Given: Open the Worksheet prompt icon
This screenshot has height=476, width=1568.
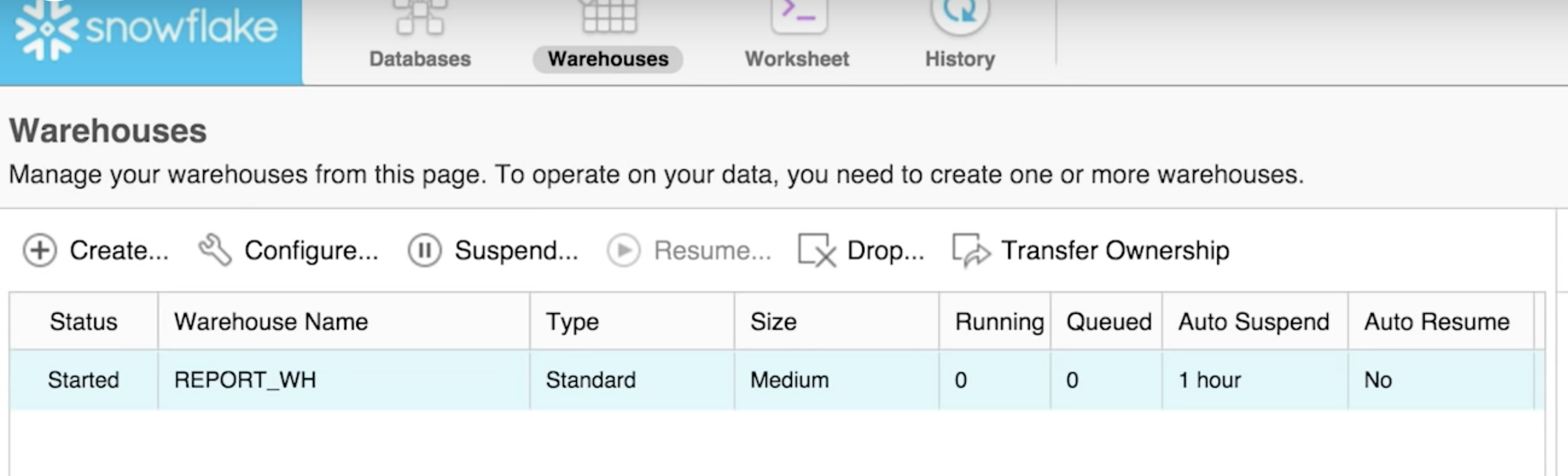Looking at the screenshot, I should (x=799, y=17).
